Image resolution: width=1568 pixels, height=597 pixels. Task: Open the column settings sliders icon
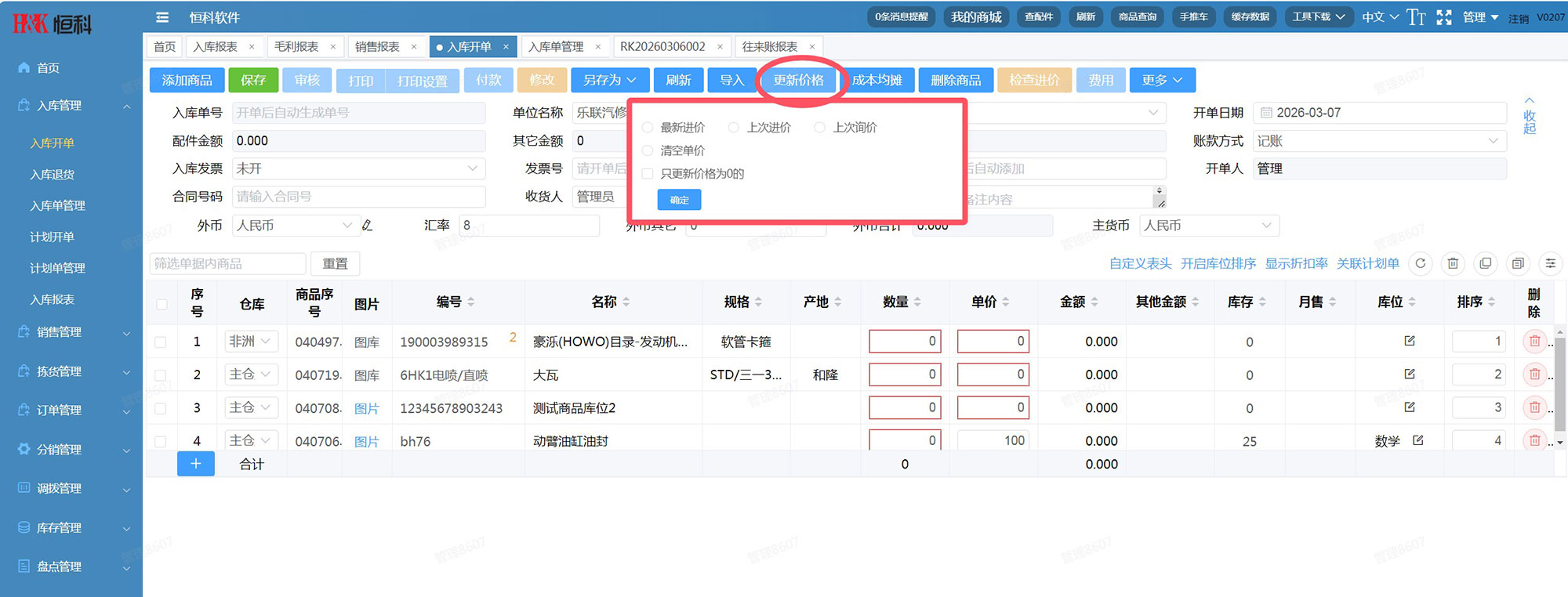(1550, 263)
